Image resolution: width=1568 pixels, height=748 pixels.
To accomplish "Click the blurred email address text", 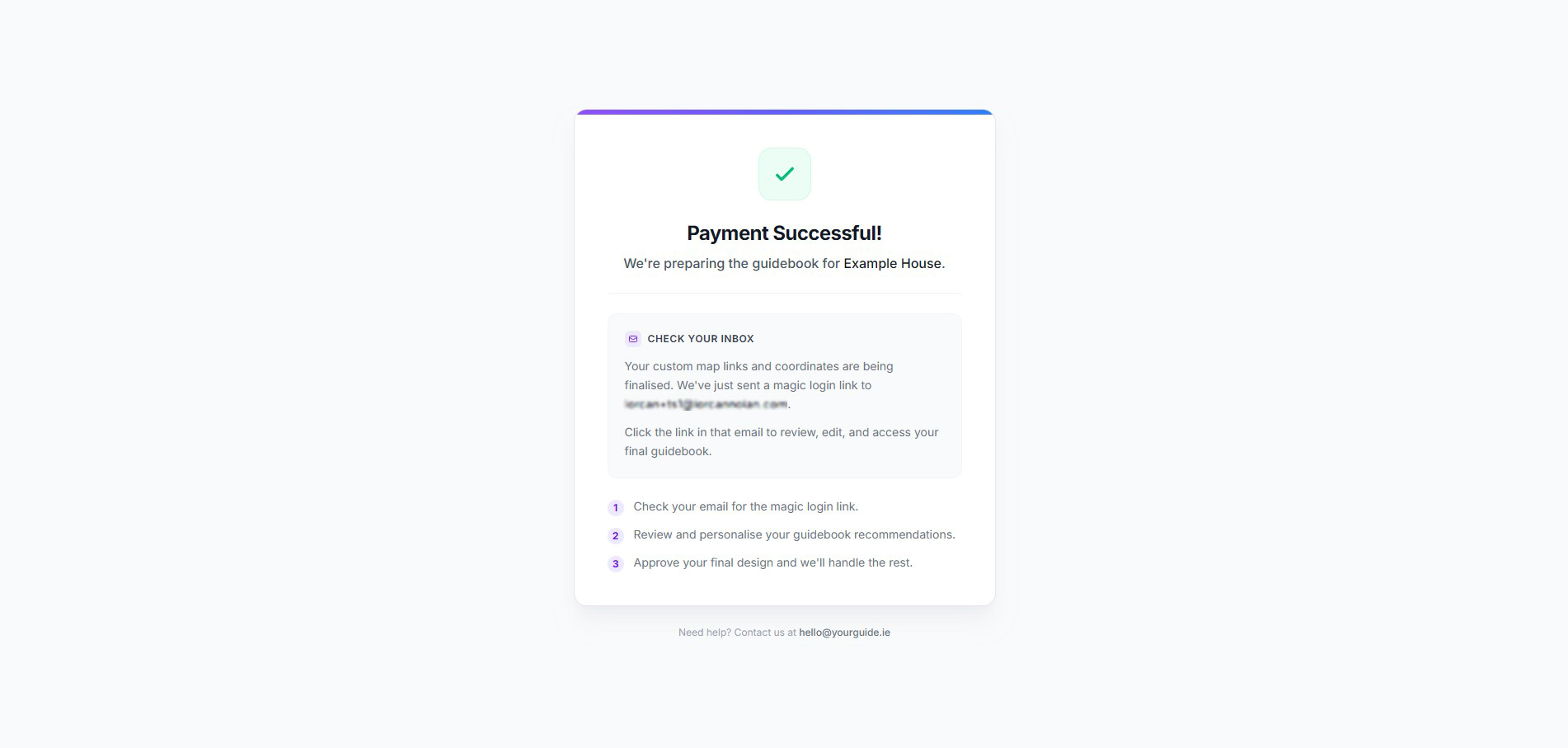I will coord(706,404).
